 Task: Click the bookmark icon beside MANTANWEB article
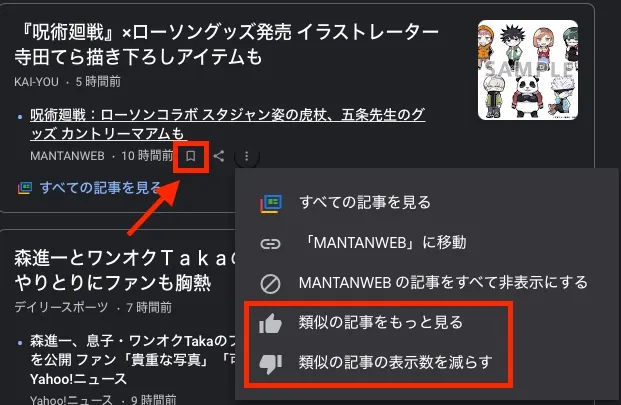[x=190, y=156]
